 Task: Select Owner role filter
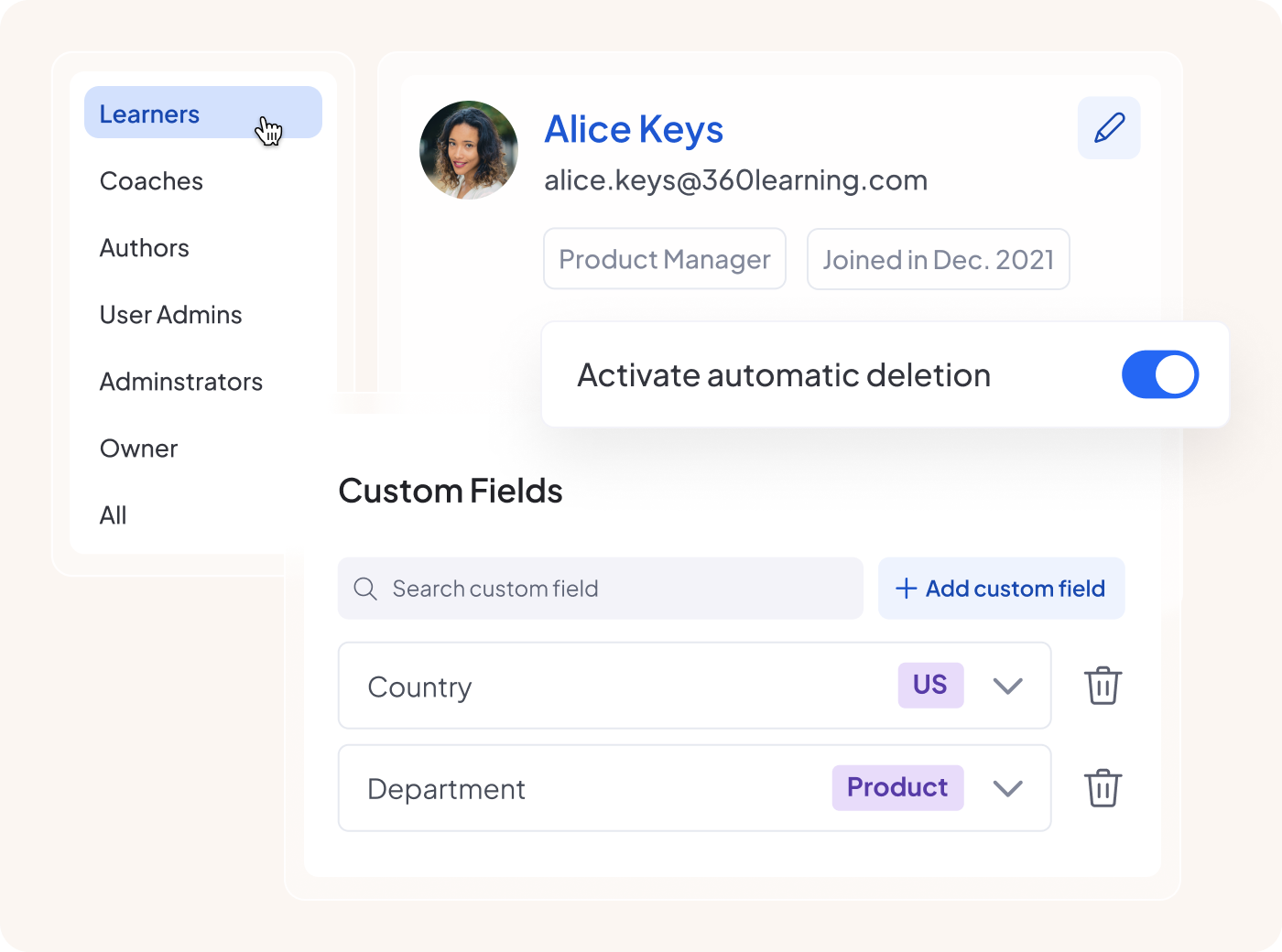[138, 449]
